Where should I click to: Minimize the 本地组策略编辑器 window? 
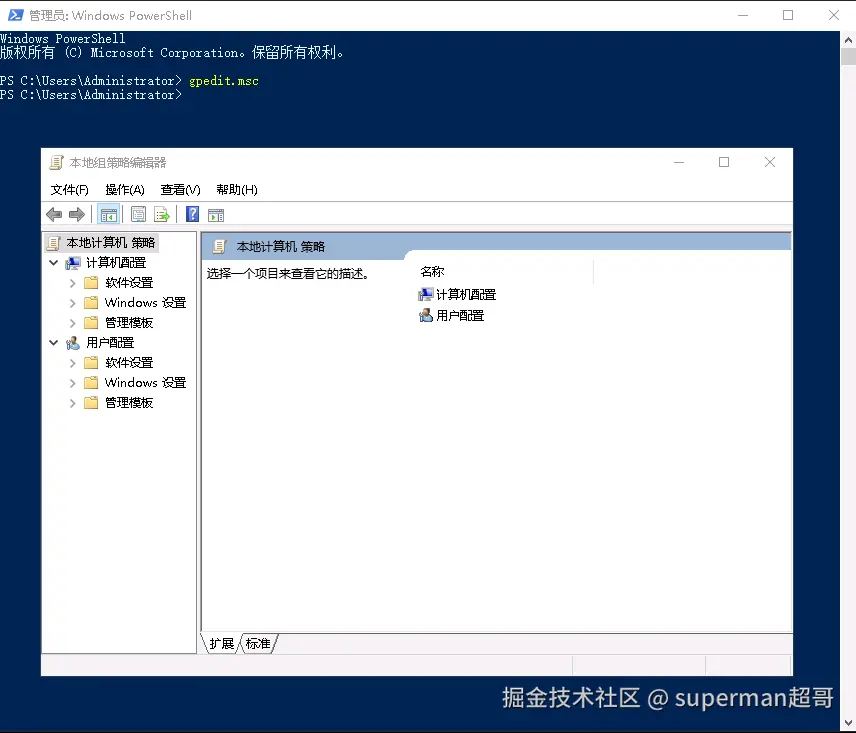pyautogui.click(x=679, y=163)
